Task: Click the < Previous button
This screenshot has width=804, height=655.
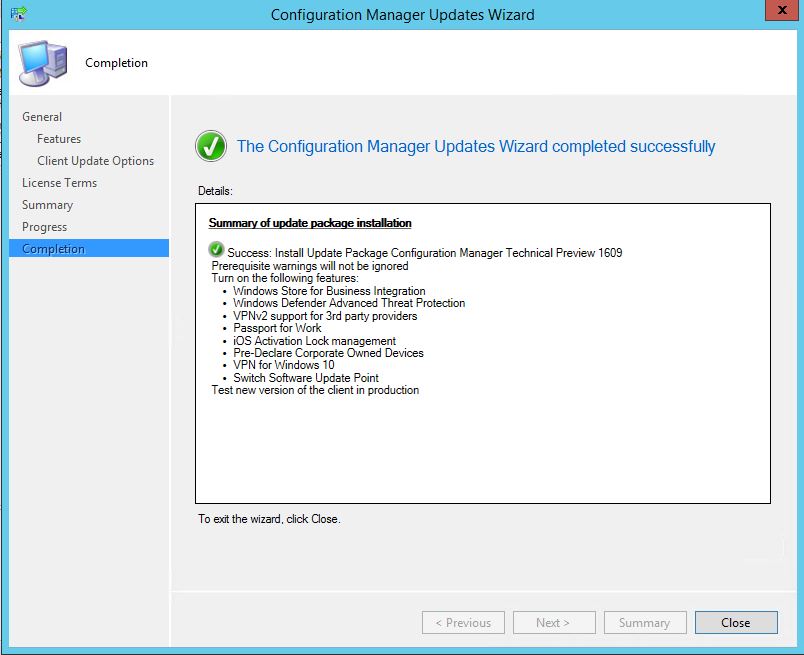Action: pyautogui.click(x=463, y=622)
